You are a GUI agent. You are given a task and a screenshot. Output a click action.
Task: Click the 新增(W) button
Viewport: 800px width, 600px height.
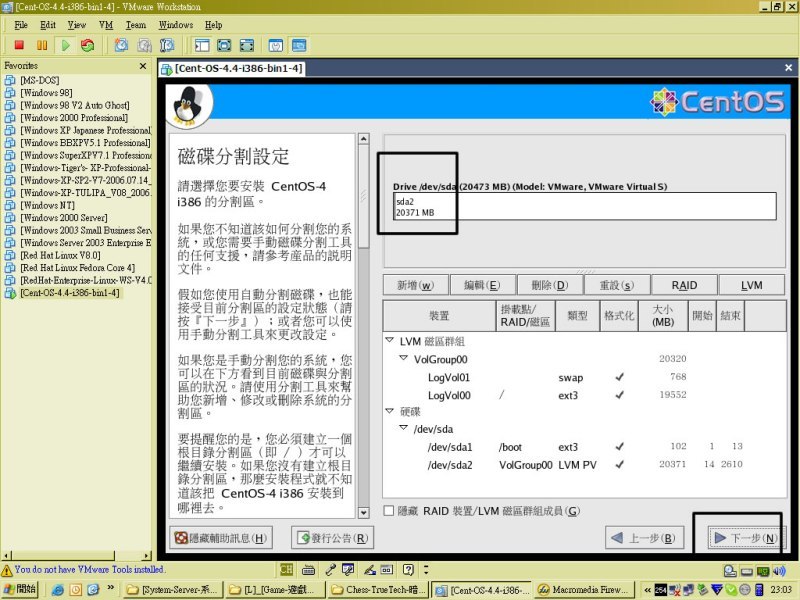tap(416, 285)
